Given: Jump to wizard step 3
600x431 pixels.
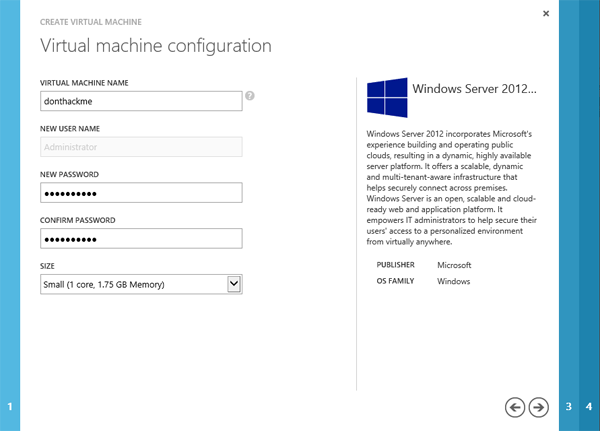Looking at the screenshot, I should (569, 406).
